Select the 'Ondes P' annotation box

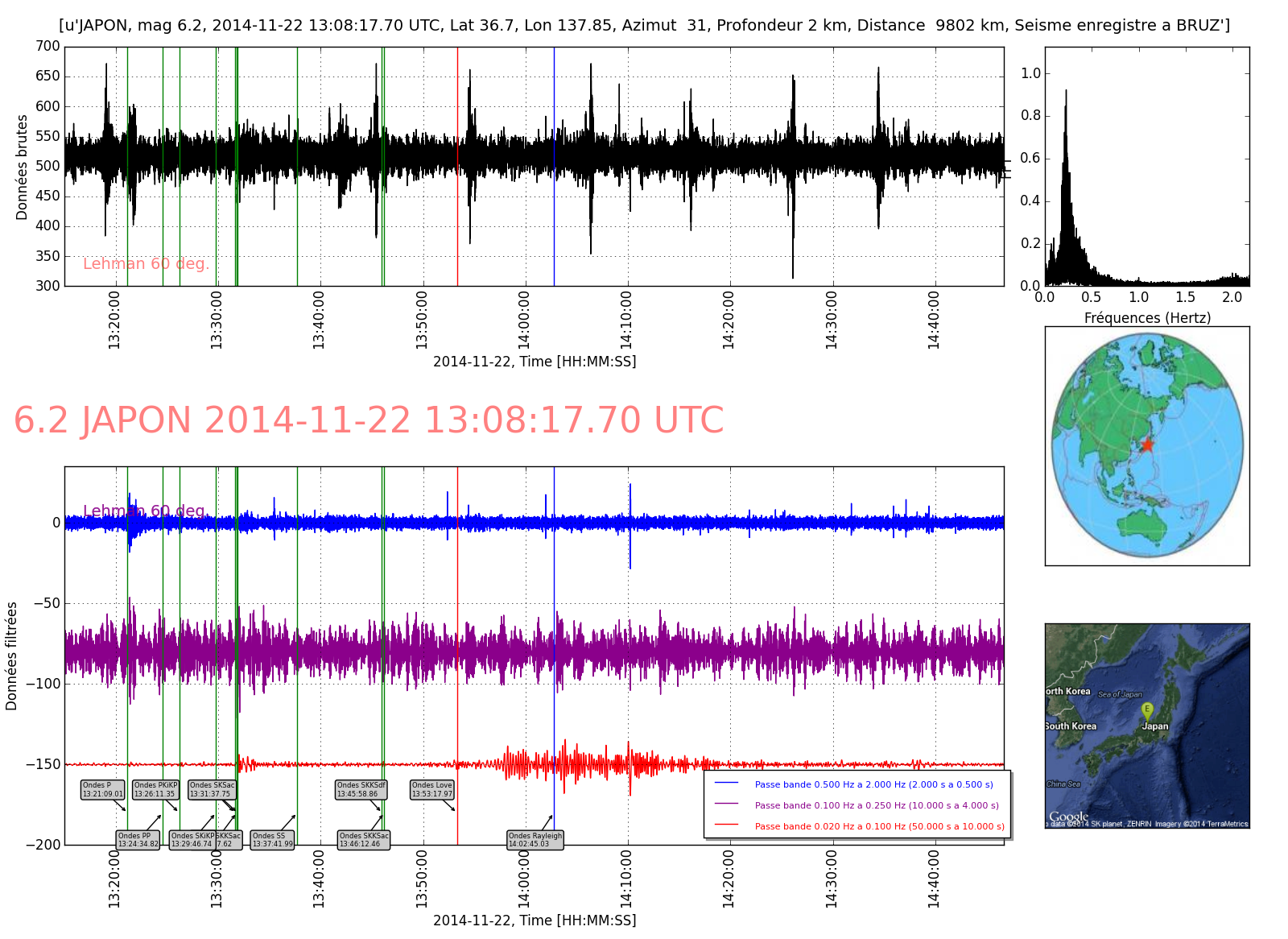(102, 789)
